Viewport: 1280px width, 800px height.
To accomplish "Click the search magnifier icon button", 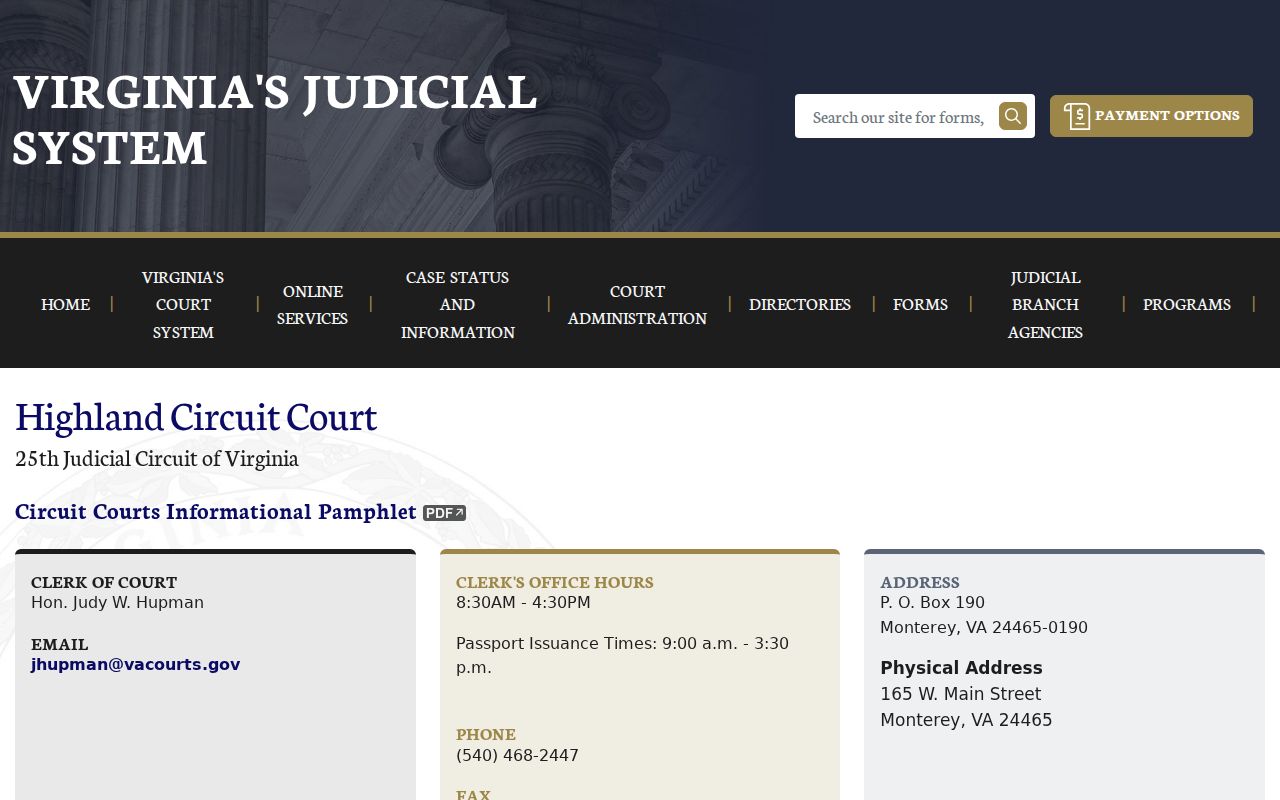I will [1013, 116].
